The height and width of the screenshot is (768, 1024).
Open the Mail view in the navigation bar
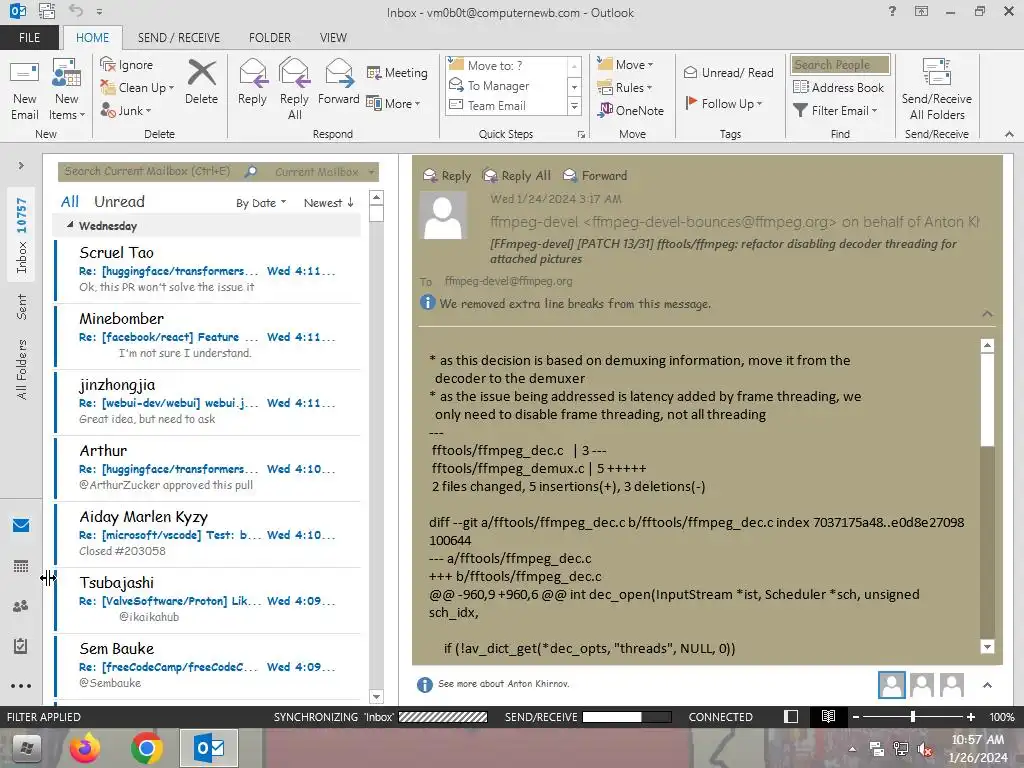(x=21, y=525)
